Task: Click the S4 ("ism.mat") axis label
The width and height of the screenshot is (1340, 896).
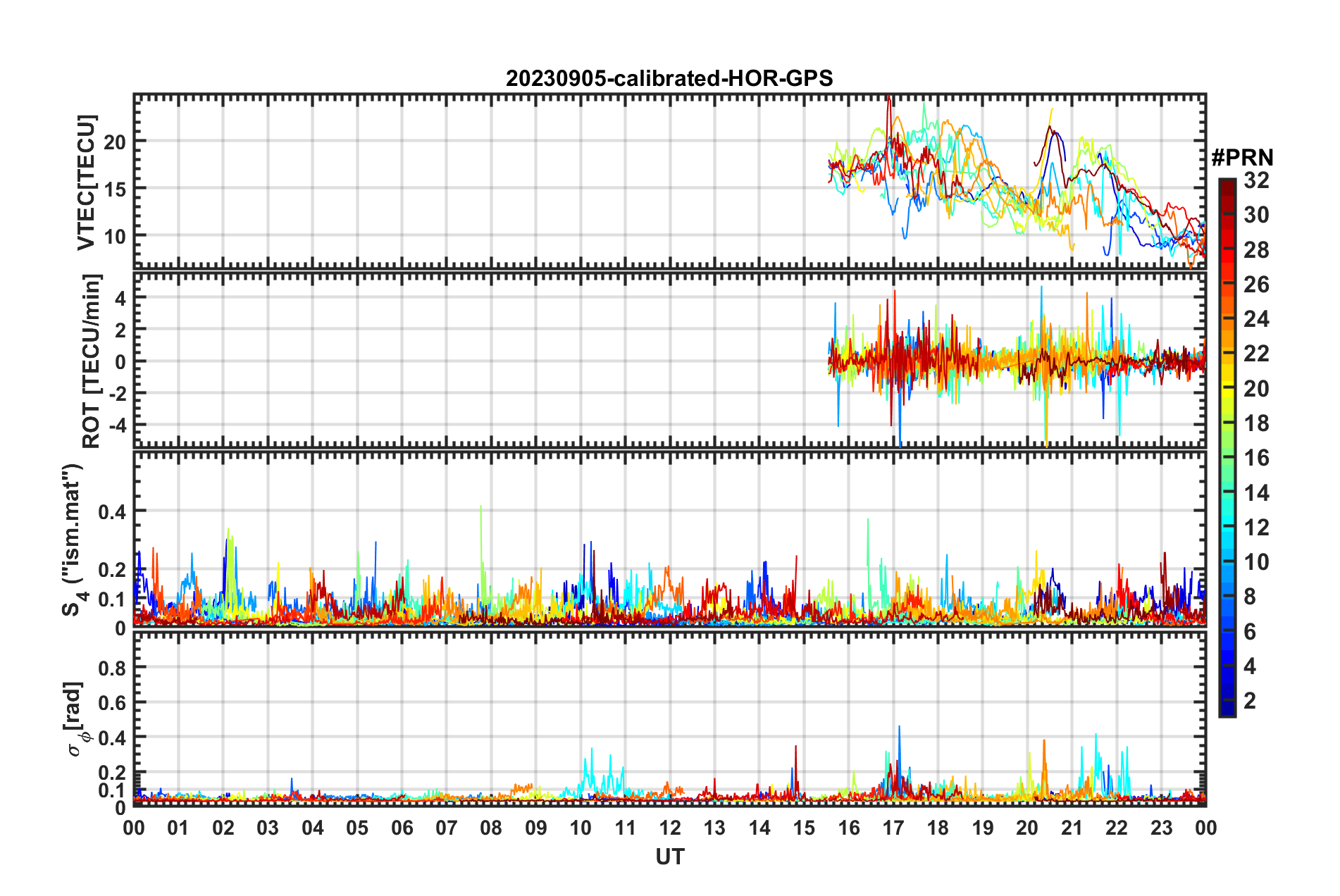Action: point(72,540)
